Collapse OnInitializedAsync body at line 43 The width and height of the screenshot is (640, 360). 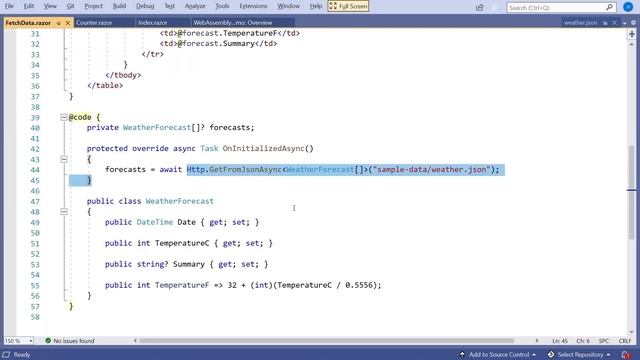(x=64, y=160)
